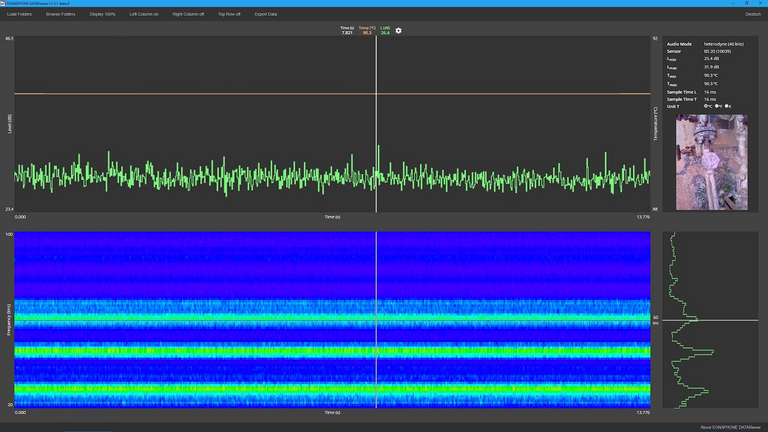The width and height of the screenshot is (768, 432).
Task: Click Browse Folders in the top bar
Action: [60, 14]
